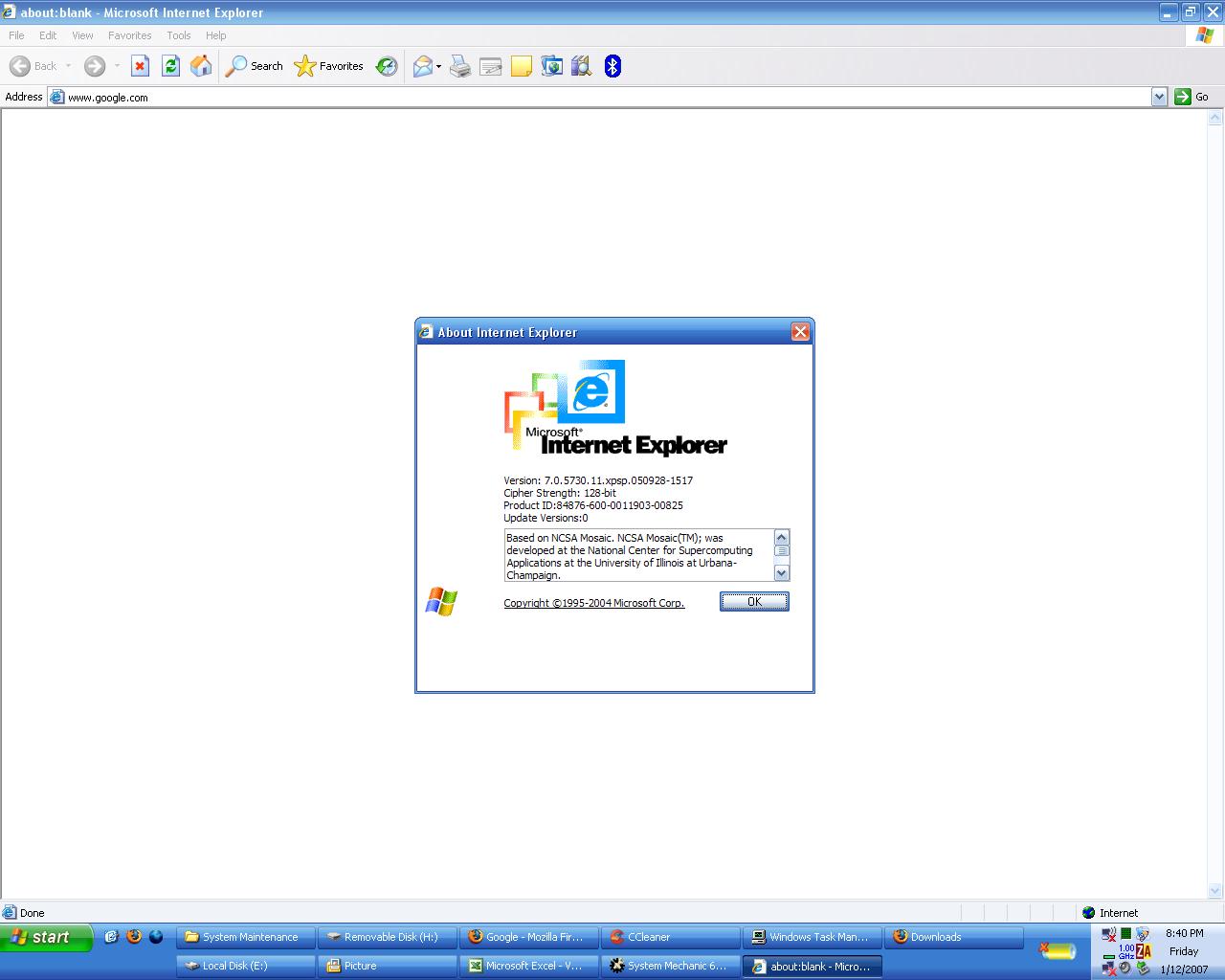Viewport: 1225px width, 980px height.
Task: Click the page scrollbar up arrow
Action: coord(1215,119)
